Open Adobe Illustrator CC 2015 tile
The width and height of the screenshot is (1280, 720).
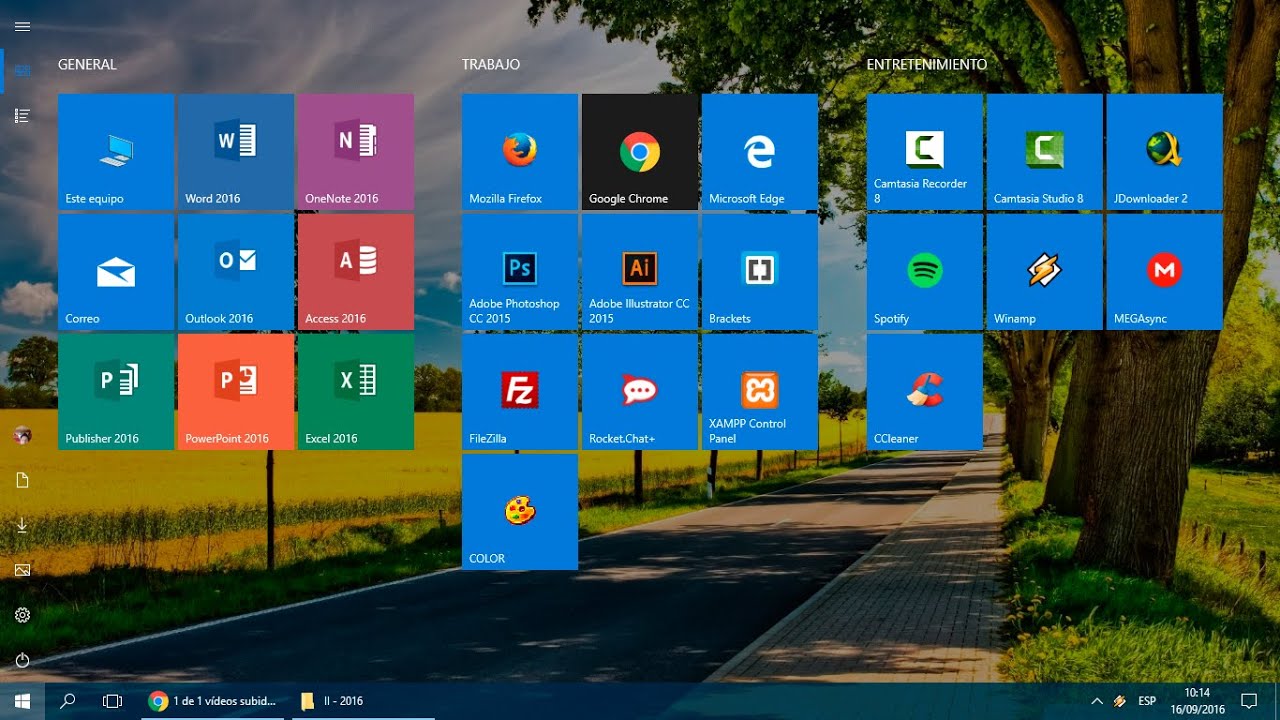pyautogui.click(x=640, y=272)
